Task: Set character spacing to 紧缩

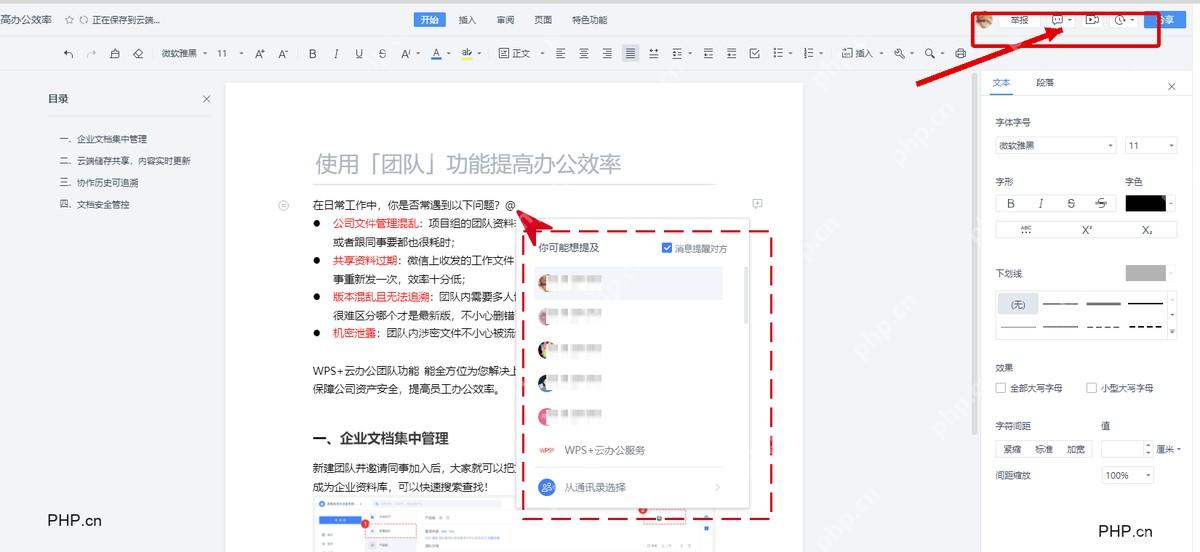Action: [1013, 450]
